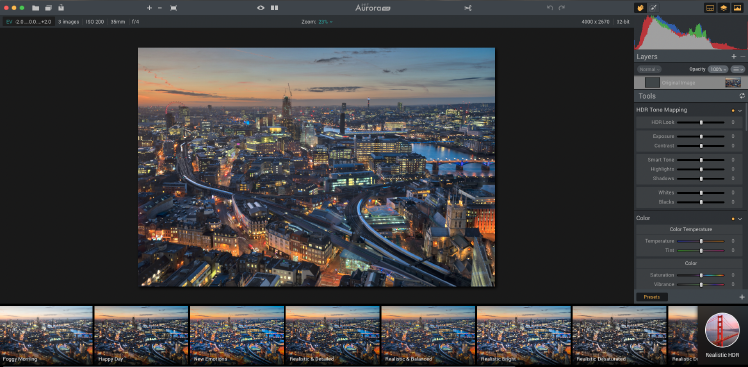This screenshot has width=748, height=367.
Task: Toggle the before/after compare view
Action: click(274, 8)
